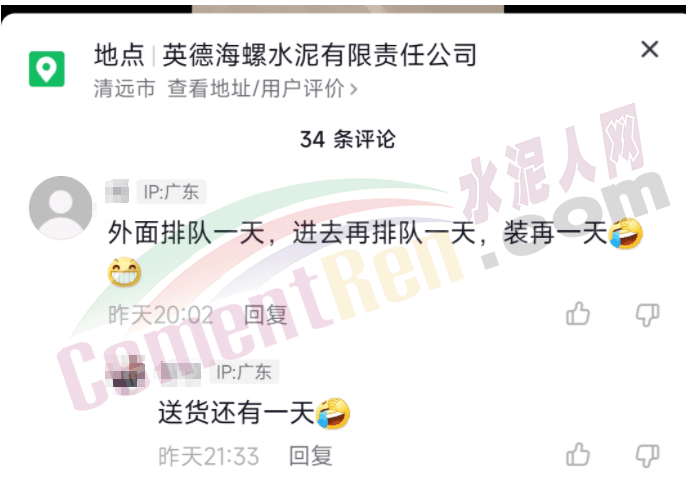Open 查看地址/用户评价 link

click(x=256, y=89)
